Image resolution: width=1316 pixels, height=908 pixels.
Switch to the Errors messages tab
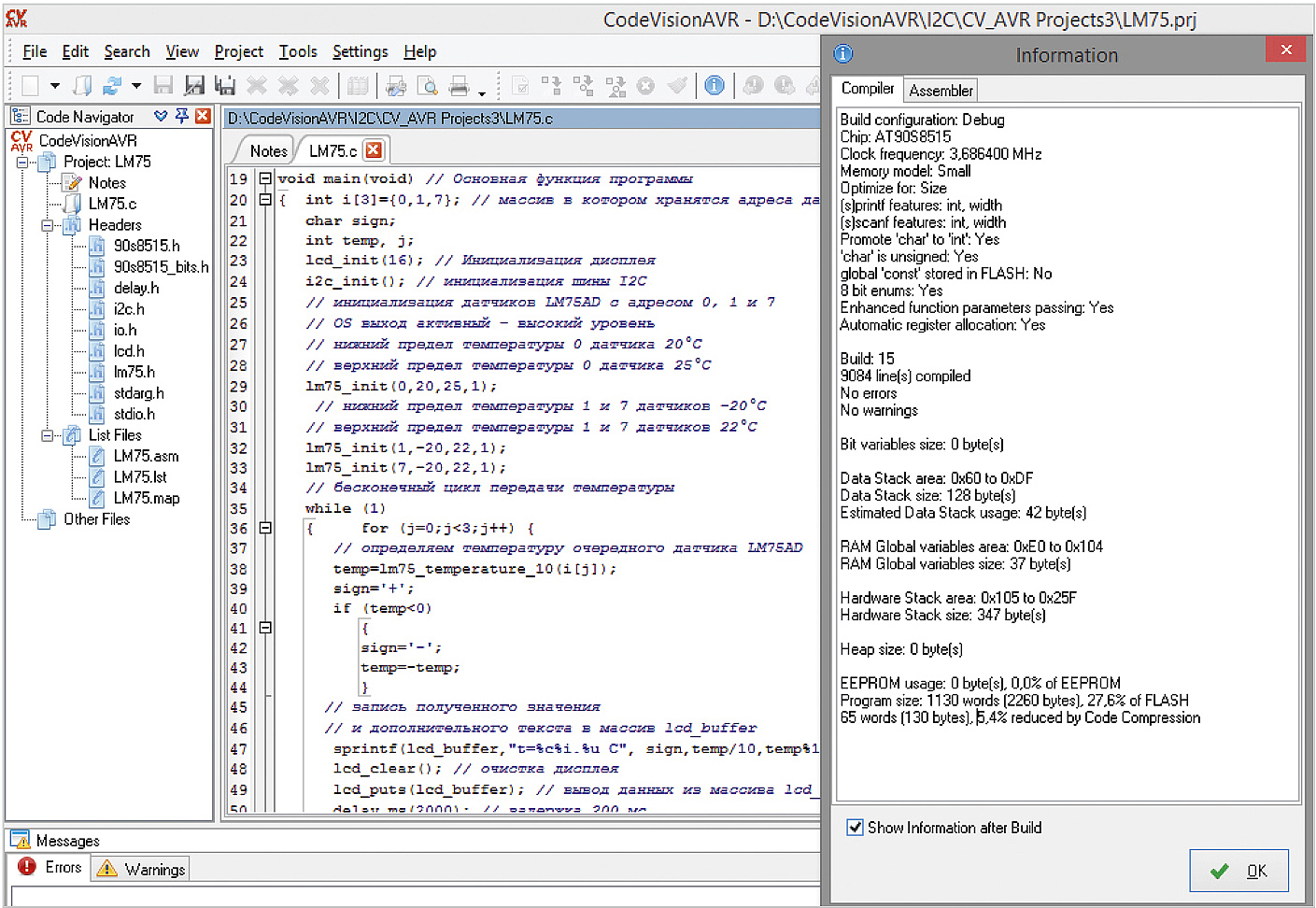pos(51,867)
